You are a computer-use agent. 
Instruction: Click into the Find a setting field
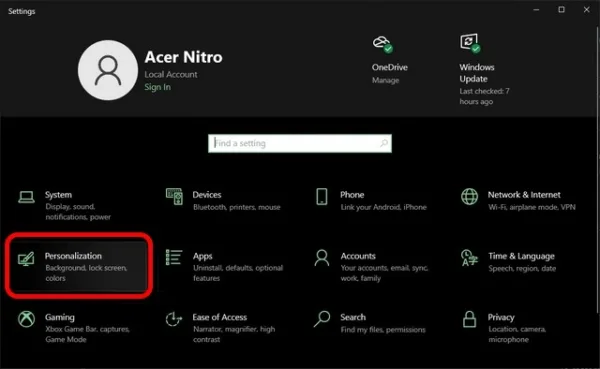click(300, 143)
